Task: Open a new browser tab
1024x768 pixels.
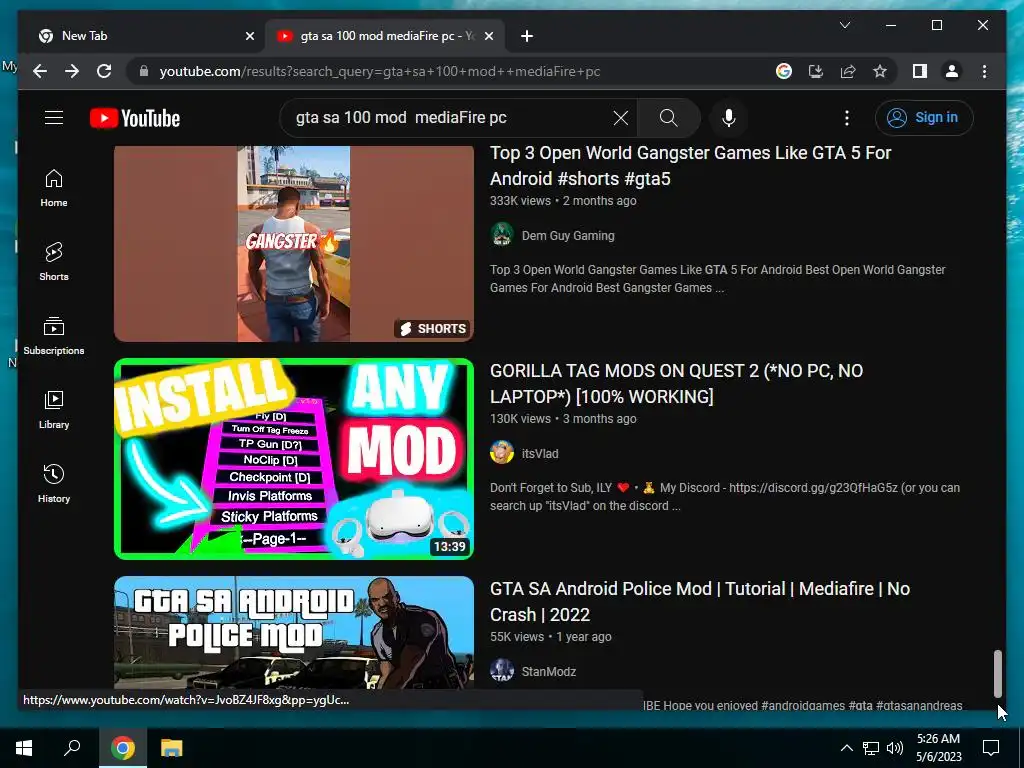Action: pos(527,36)
